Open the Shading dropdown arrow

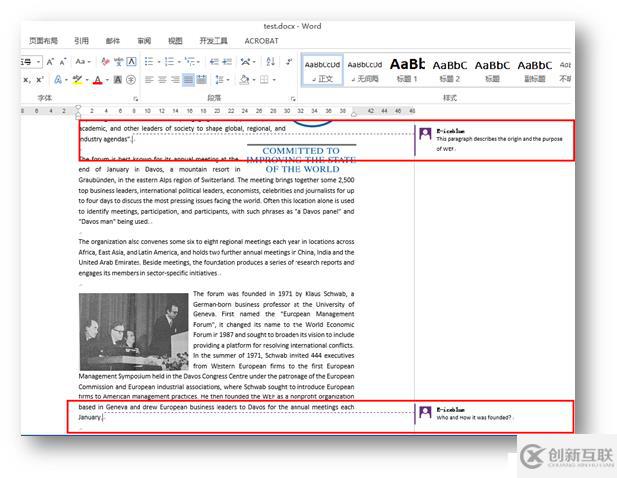click(254, 80)
